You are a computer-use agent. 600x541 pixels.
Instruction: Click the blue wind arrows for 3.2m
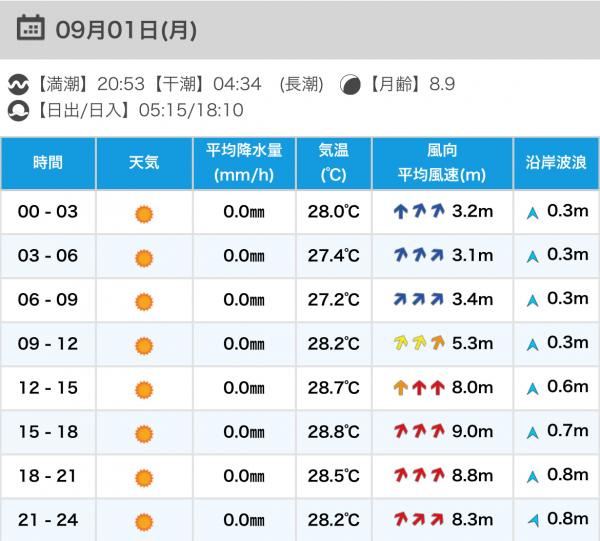point(419,211)
